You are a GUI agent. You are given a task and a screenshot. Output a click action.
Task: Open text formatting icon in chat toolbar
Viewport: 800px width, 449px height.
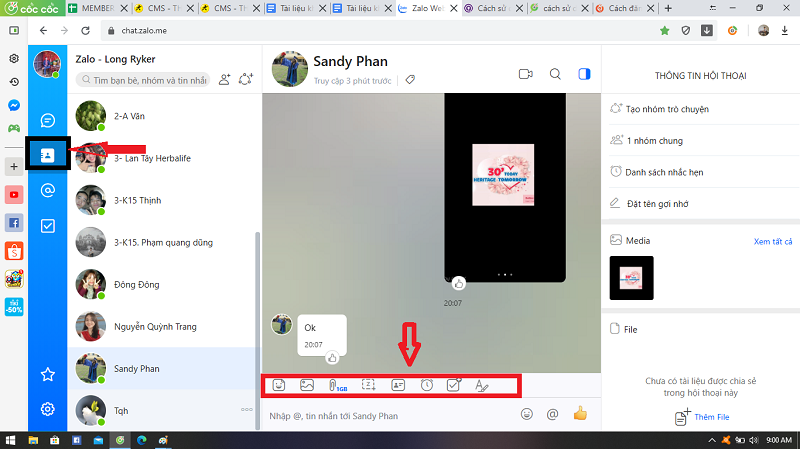click(x=481, y=386)
